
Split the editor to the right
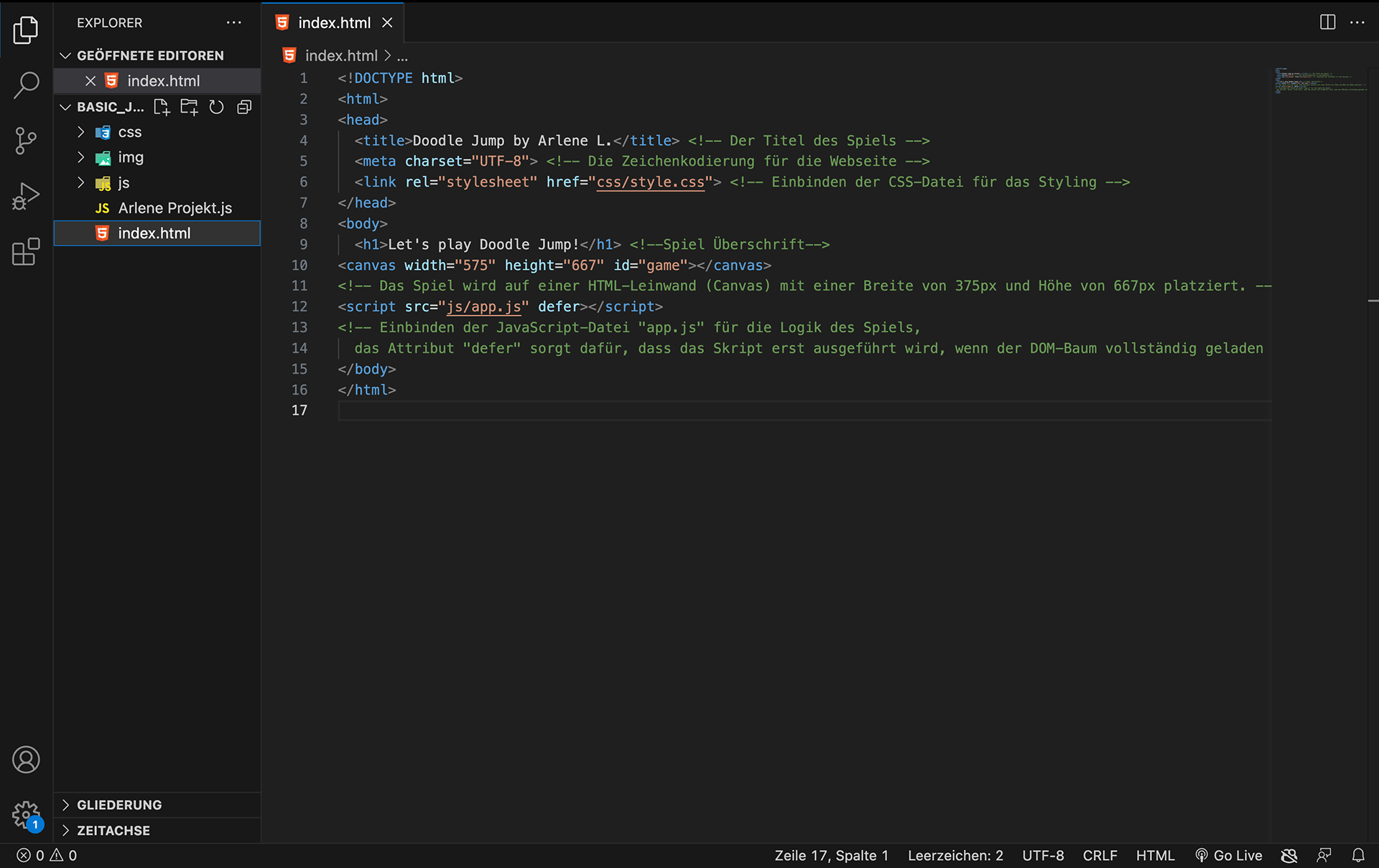(x=1327, y=22)
